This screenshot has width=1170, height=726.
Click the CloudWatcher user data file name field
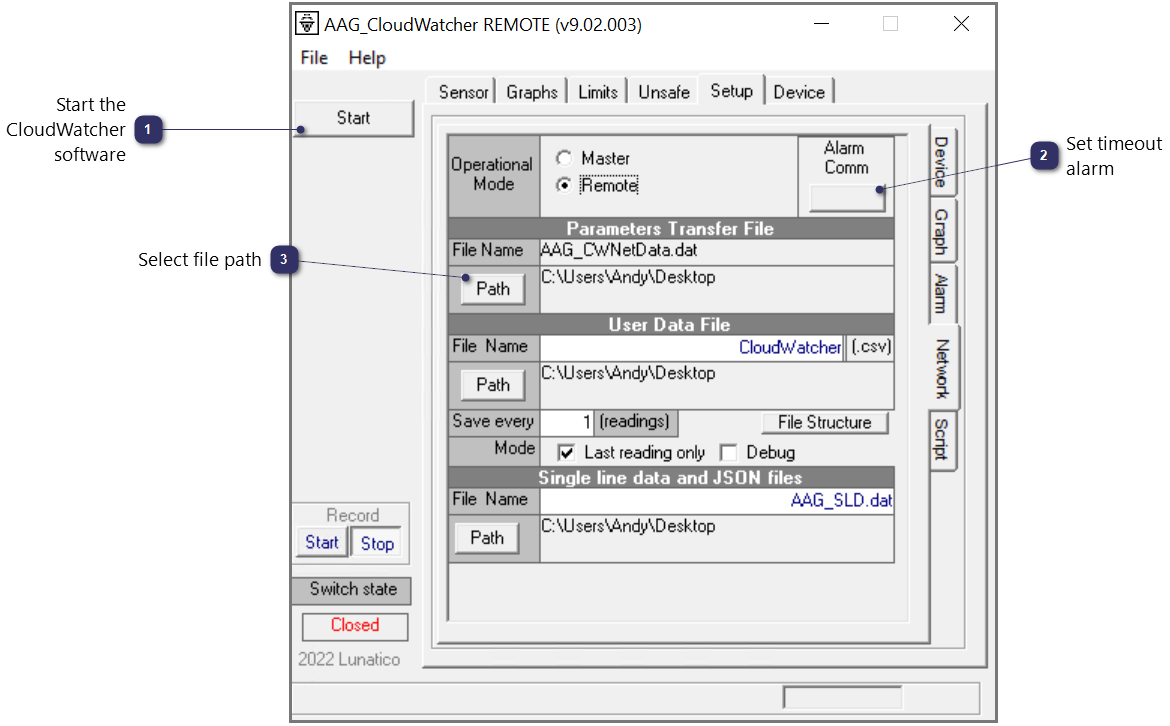[x=692, y=347]
